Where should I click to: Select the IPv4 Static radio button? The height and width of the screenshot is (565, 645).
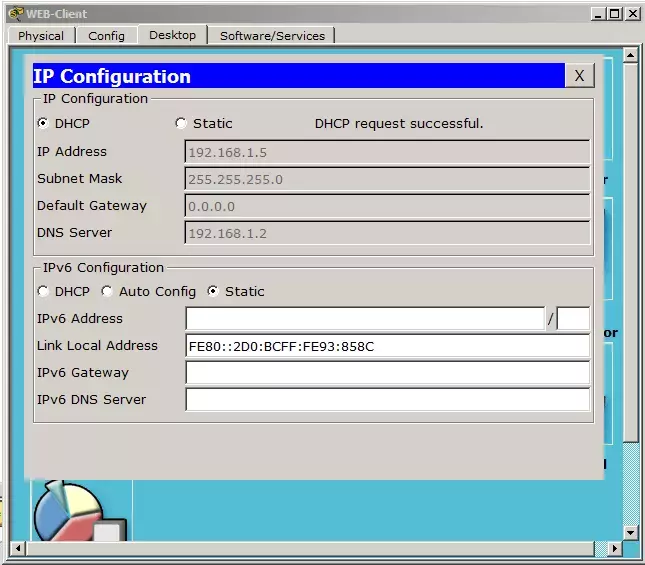[x=181, y=123]
